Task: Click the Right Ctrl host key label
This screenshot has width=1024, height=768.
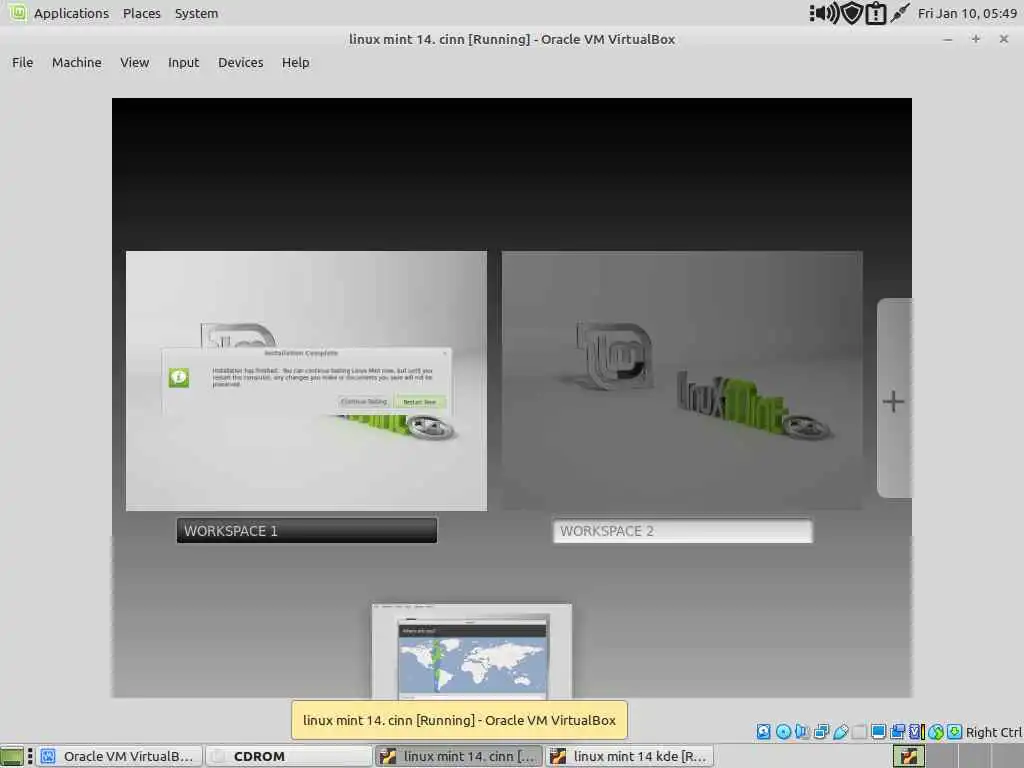Action: (x=994, y=732)
